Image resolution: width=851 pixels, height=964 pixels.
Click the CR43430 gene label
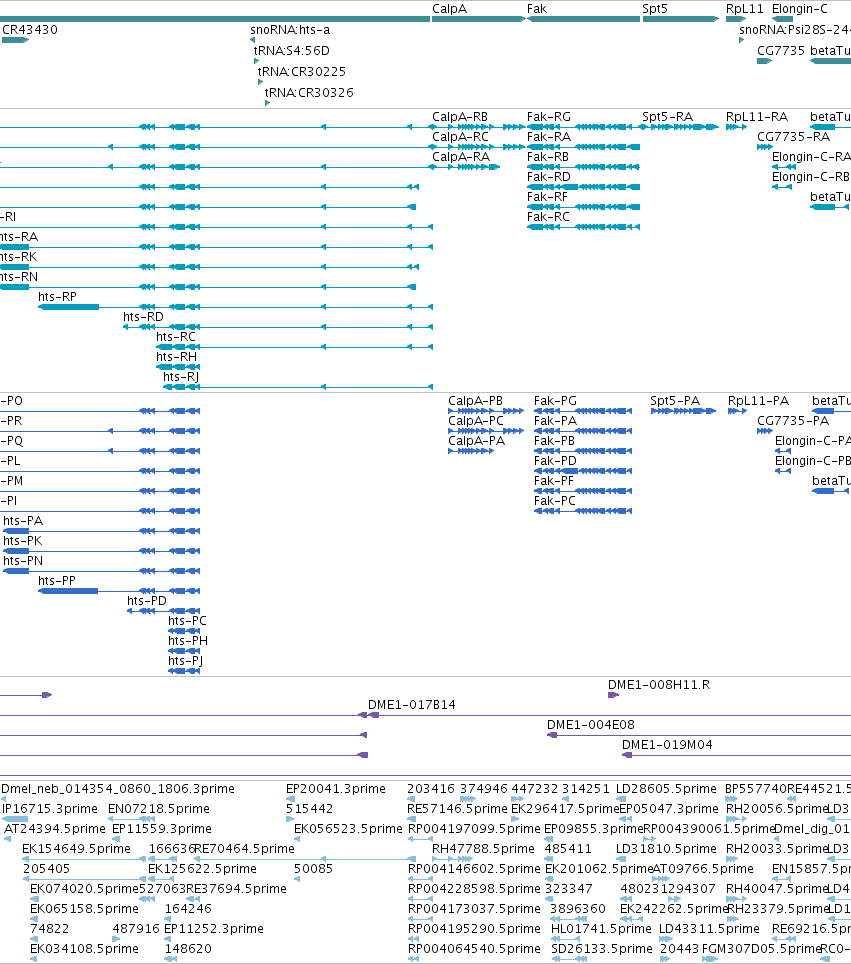pyautogui.click(x=30, y=30)
